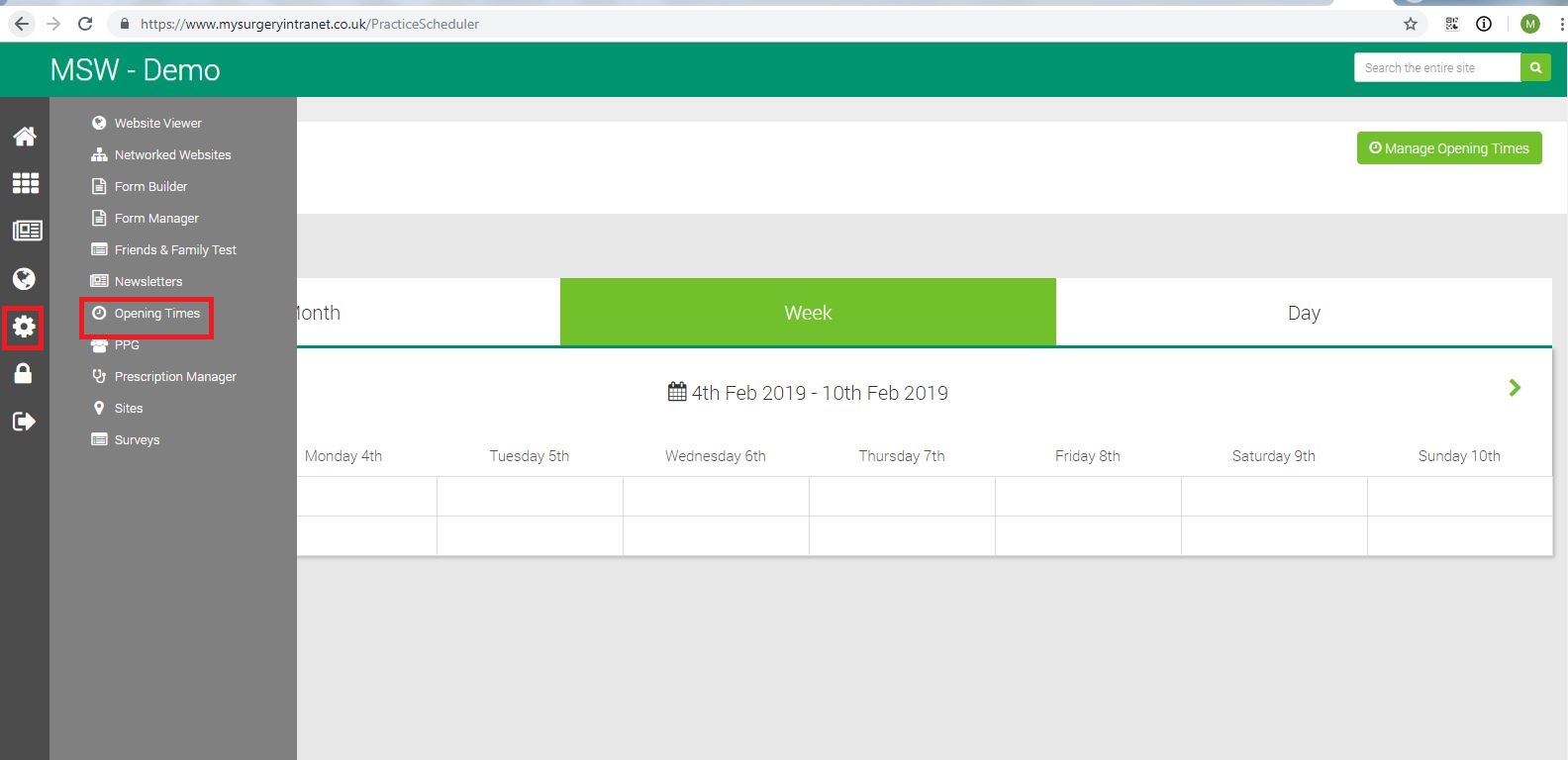Screen dimensions: 1568x760
Task: Click the home icon in the sidebar
Action: pyautogui.click(x=25, y=137)
